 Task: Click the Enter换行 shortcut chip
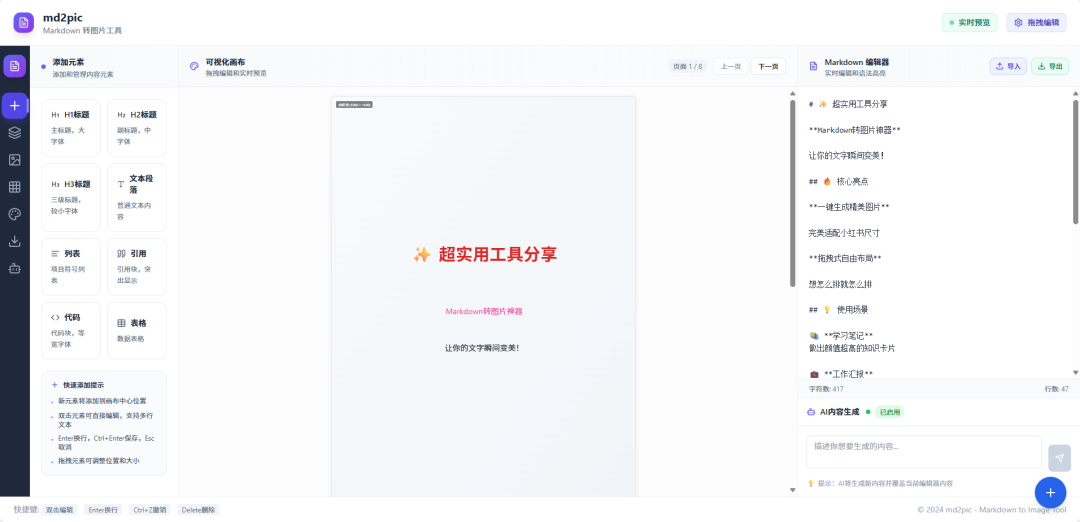pyautogui.click(x=103, y=510)
